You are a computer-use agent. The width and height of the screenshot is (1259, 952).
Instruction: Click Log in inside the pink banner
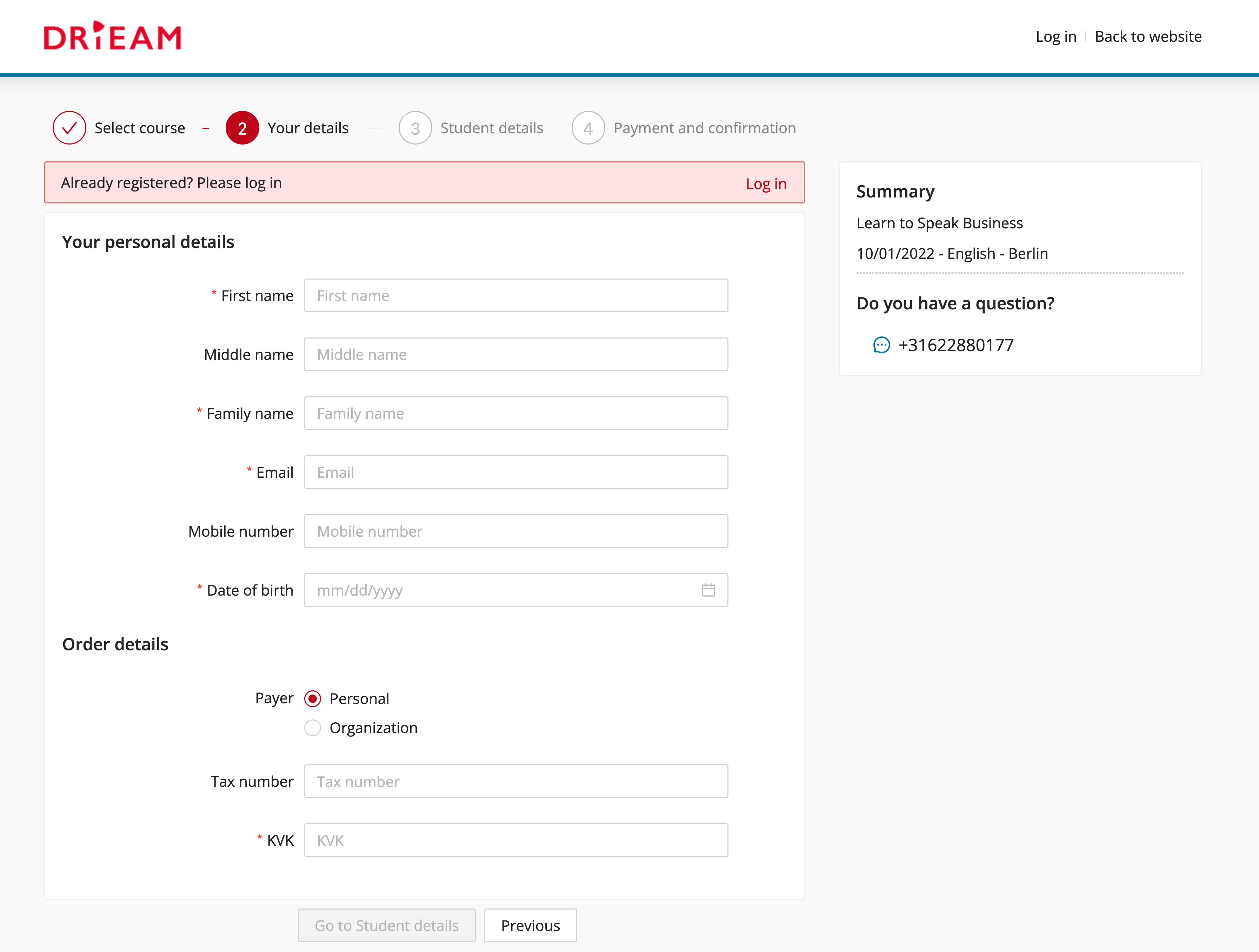click(x=766, y=183)
